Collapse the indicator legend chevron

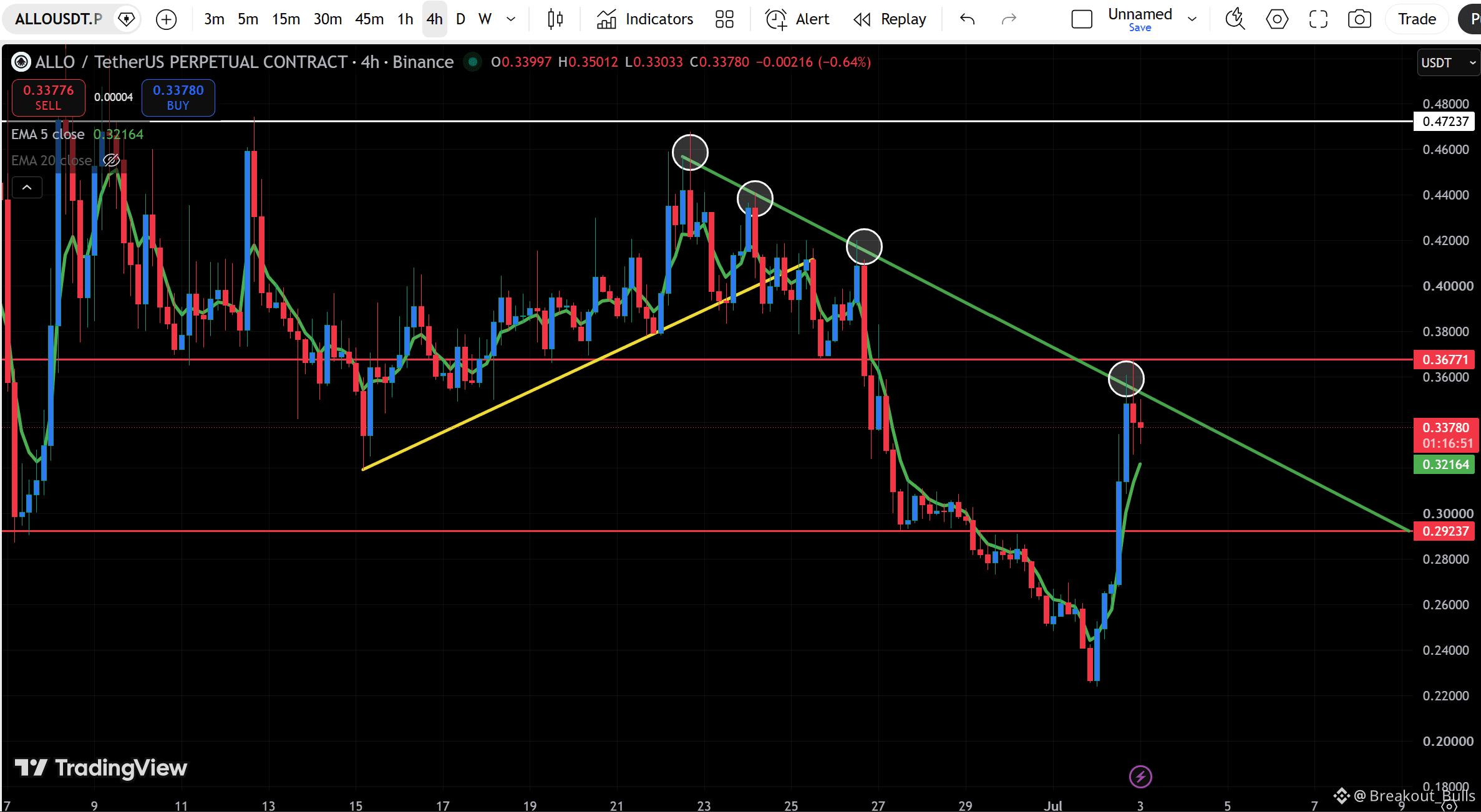click(x=27, y=187)
